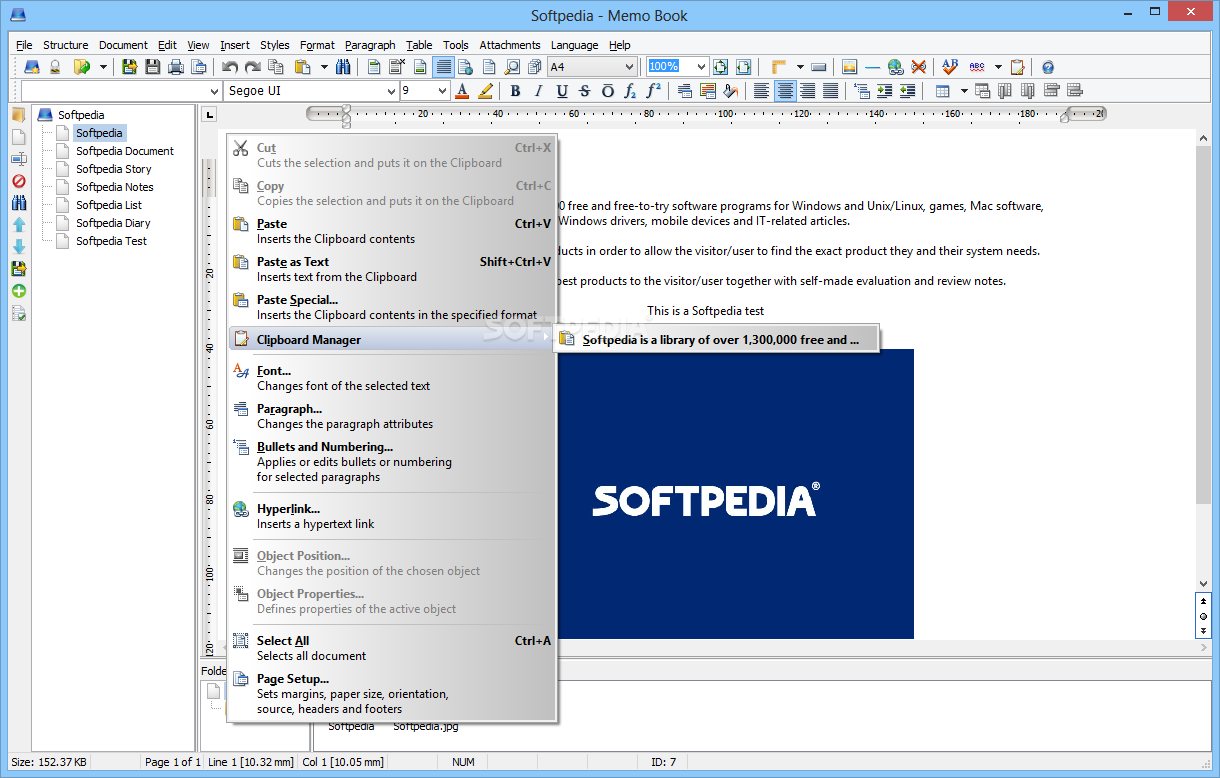
Task: Choose Select All in context menu
Action: [x=391, y=648]
